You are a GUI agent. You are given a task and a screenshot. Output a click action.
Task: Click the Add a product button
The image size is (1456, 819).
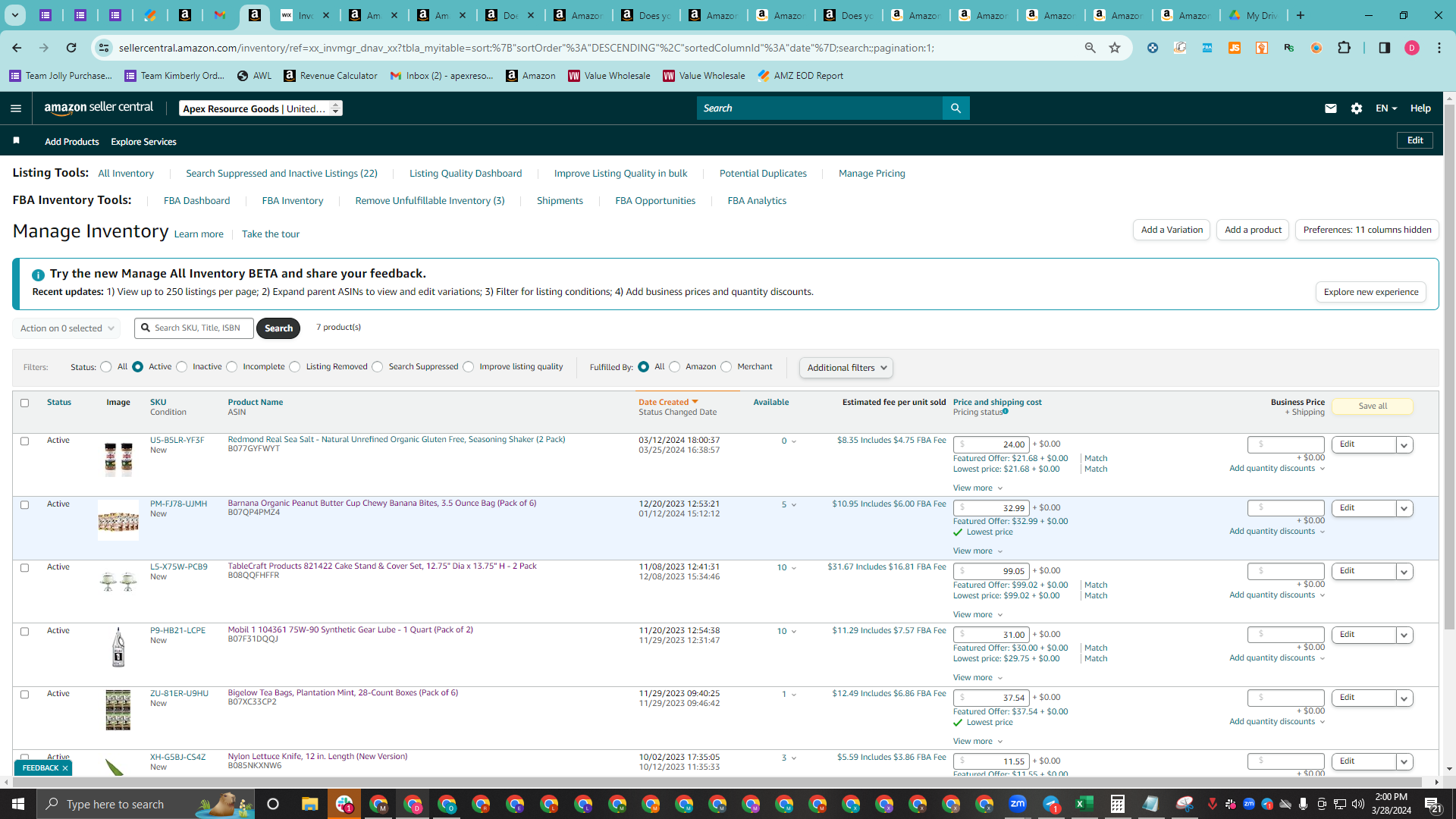pyautogui.click(x=1253, y=230)
